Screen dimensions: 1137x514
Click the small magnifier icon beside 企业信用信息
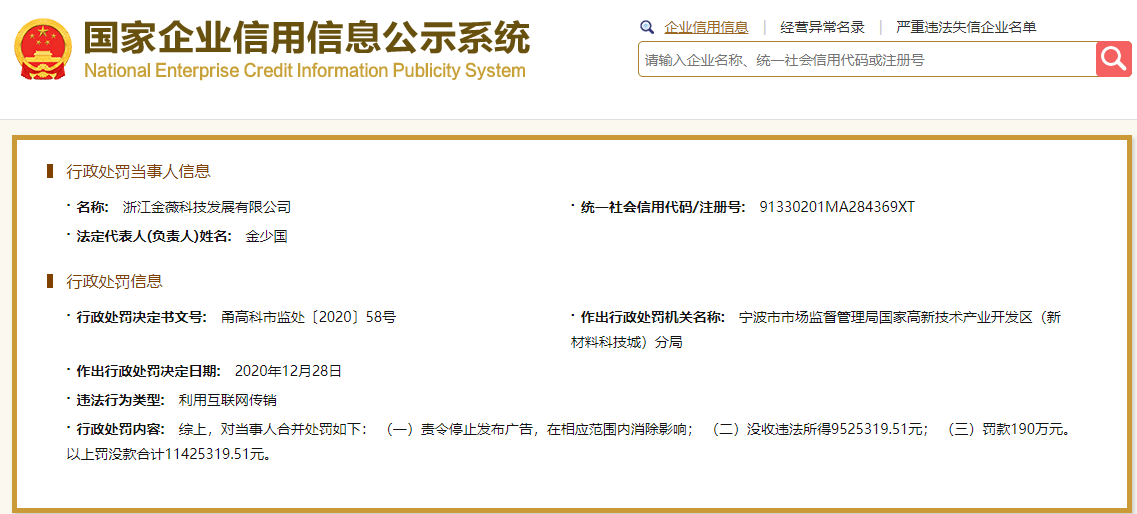647,28
